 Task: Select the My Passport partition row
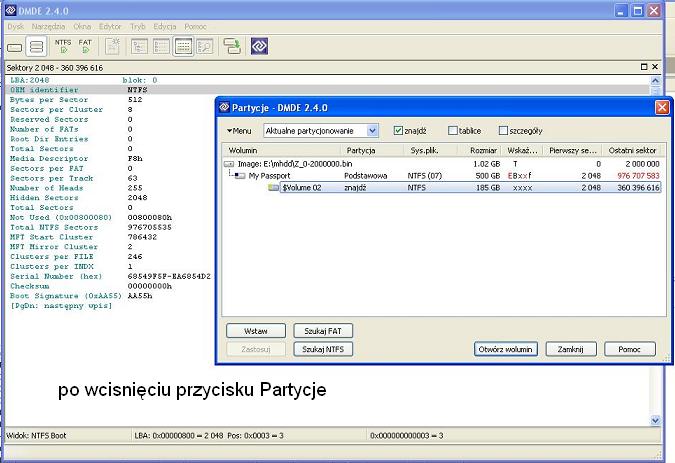click(443, 176)
